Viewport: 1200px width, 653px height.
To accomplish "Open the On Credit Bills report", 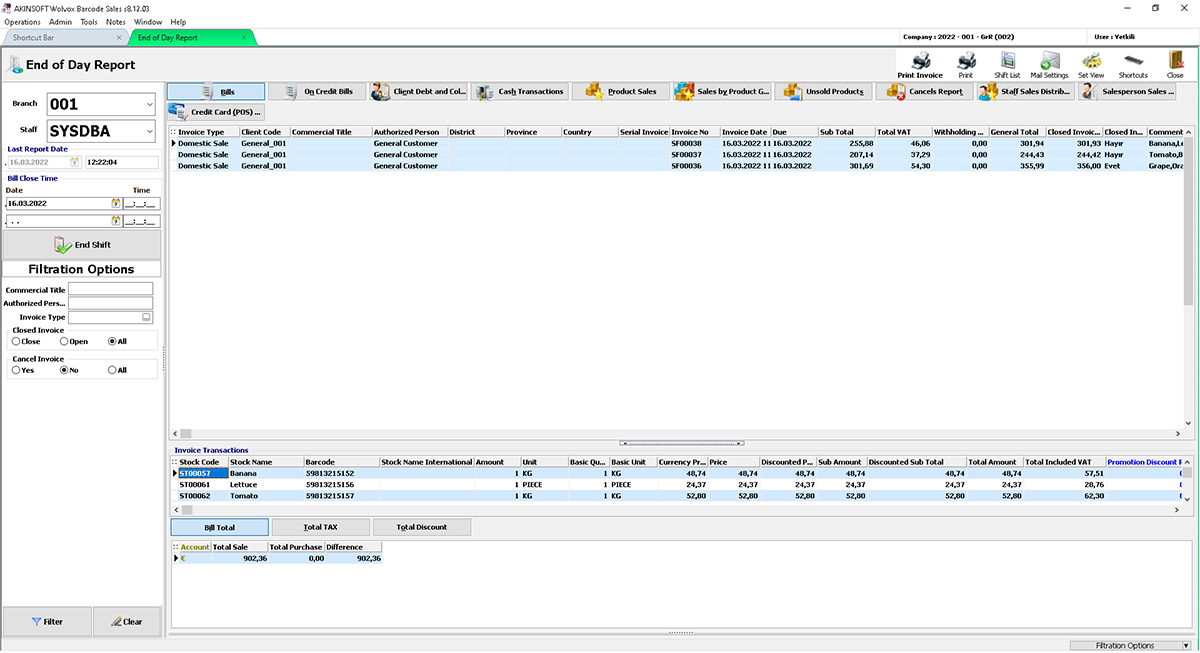I will click(317, 91).
